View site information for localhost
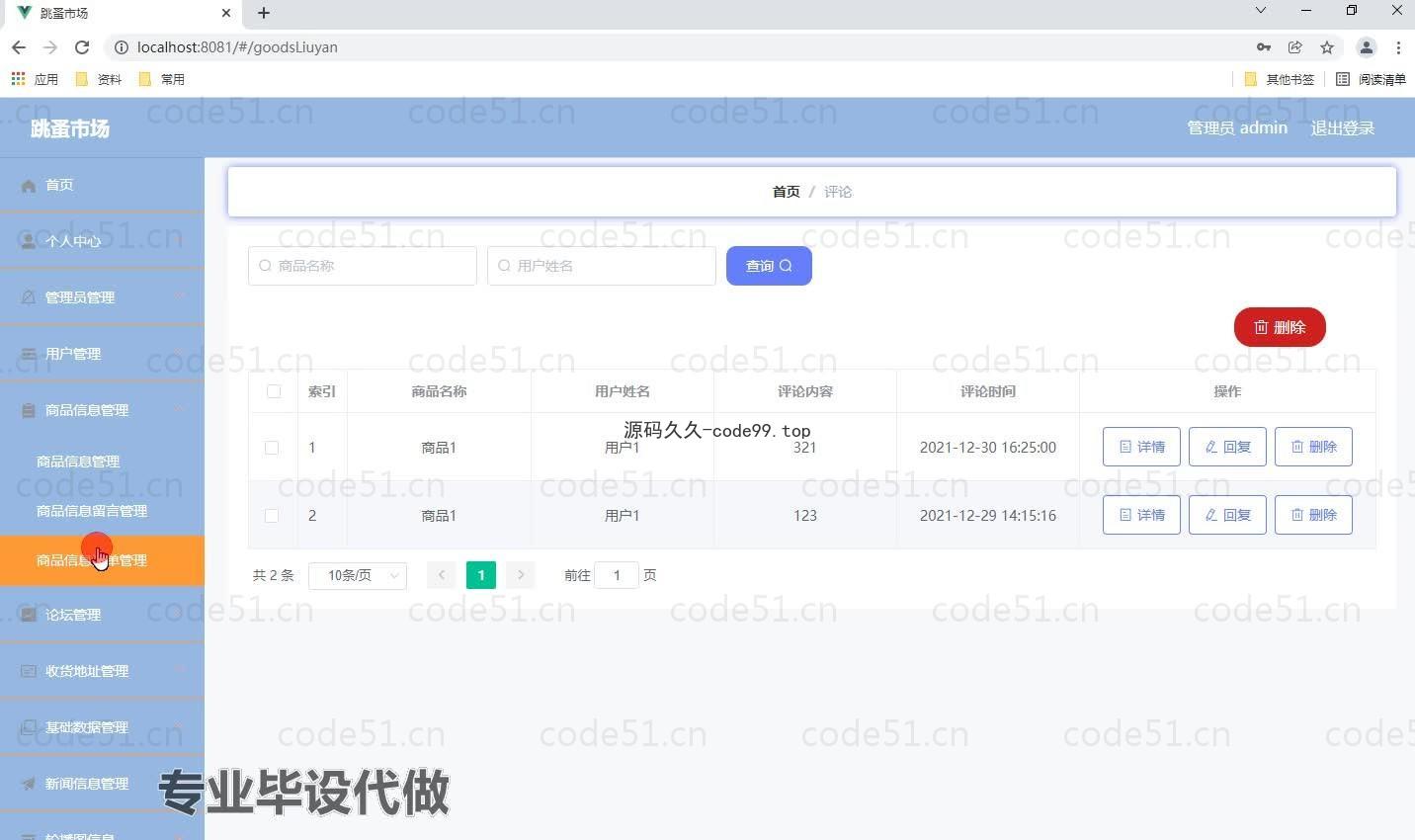Image resolution: width=1415 pixels, height=840 pixels. point(121,47)
